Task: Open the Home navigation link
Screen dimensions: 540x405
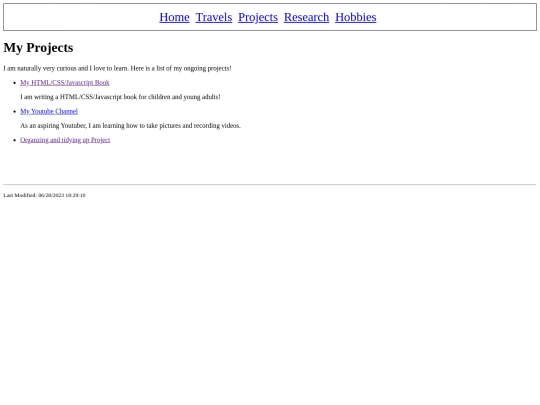Action: tap(174, 17)
